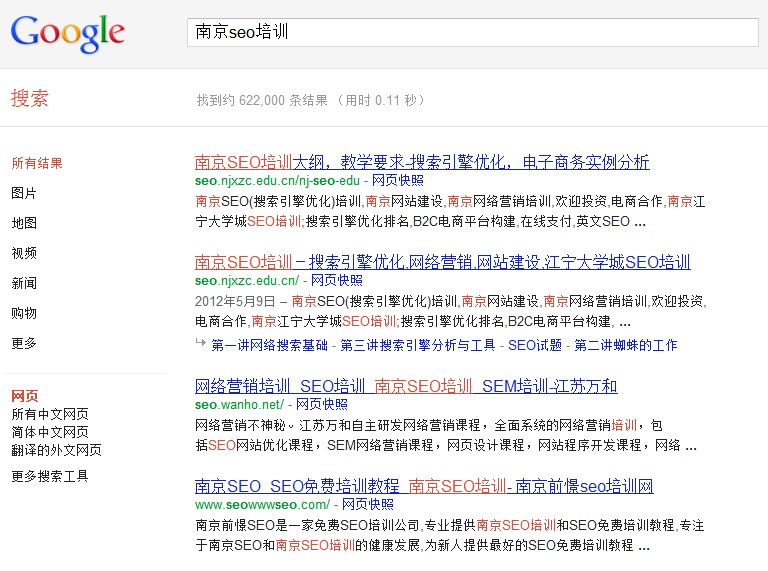Click the 搜索 heading label
768x571 pixels.
pos(29,98)
